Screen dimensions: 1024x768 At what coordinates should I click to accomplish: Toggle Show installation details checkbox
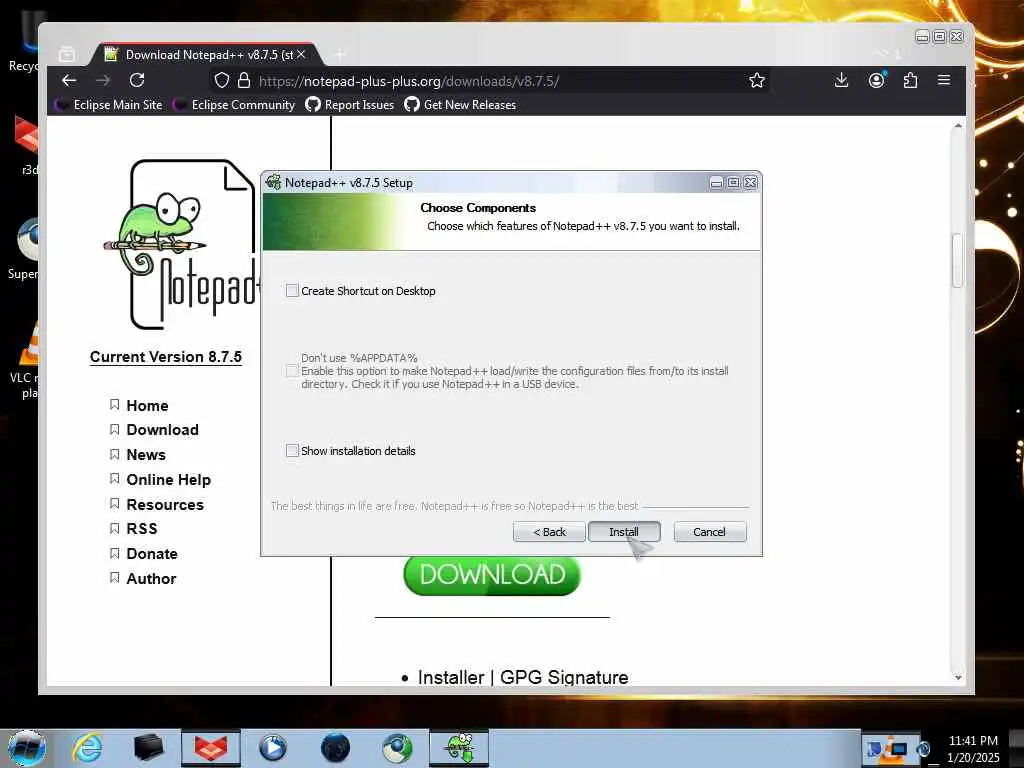click(x=292, y=451)
